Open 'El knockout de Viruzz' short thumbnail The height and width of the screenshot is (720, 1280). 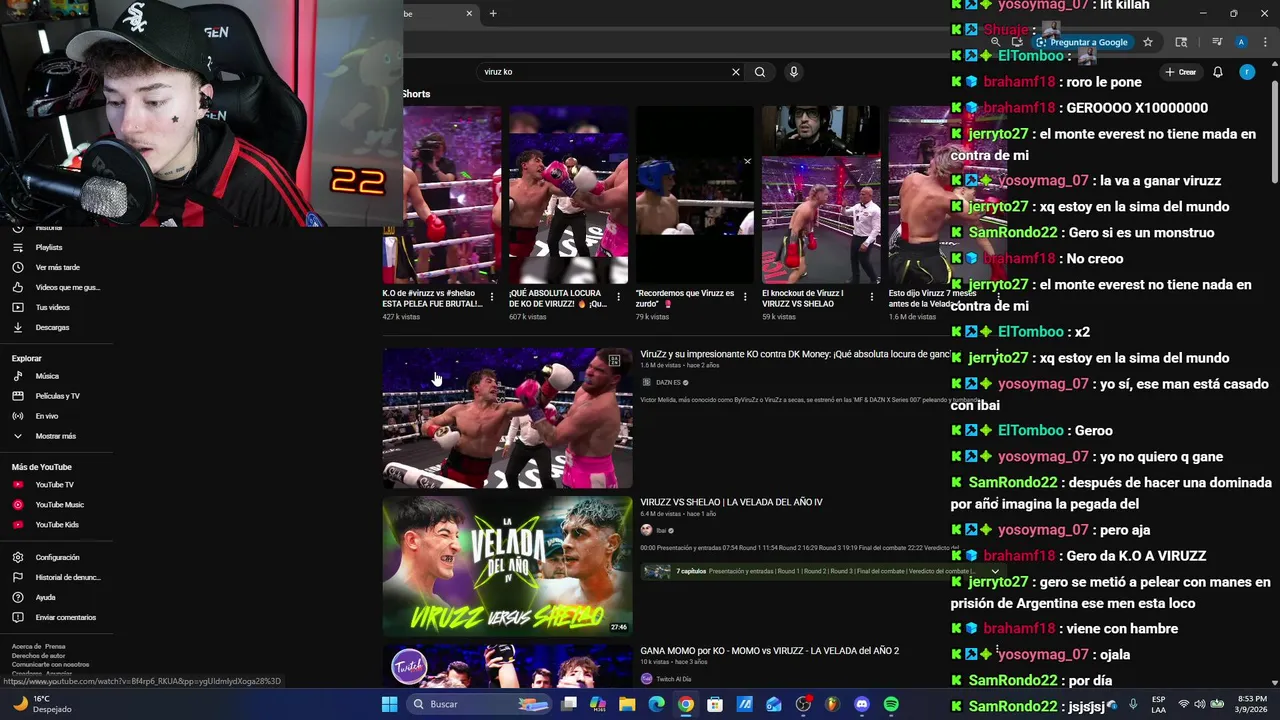pos(821,195)
